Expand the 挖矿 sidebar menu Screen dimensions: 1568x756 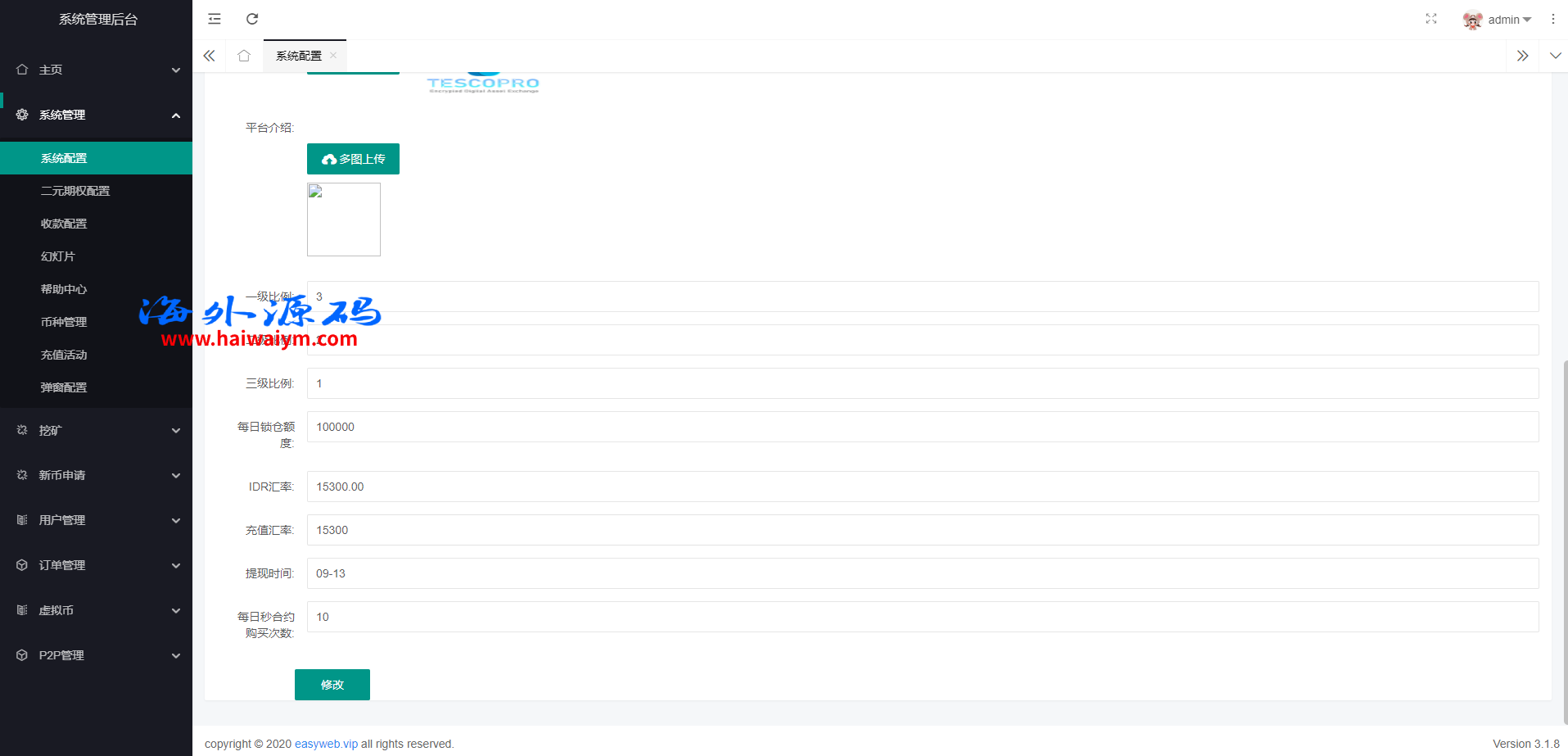tap(96, 430)
